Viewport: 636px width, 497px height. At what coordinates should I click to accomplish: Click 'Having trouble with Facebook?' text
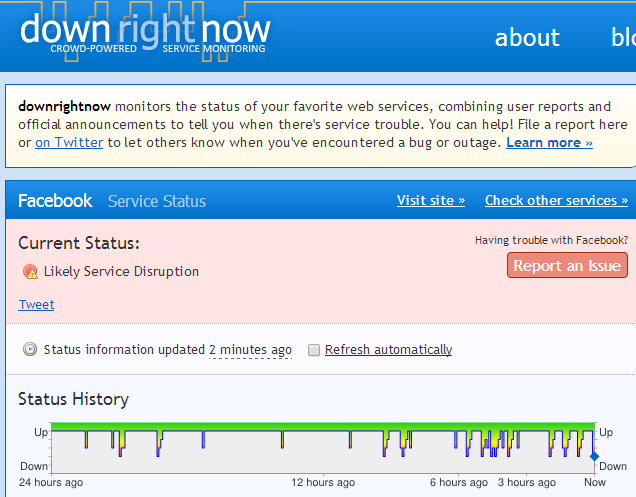coord(551,240)
